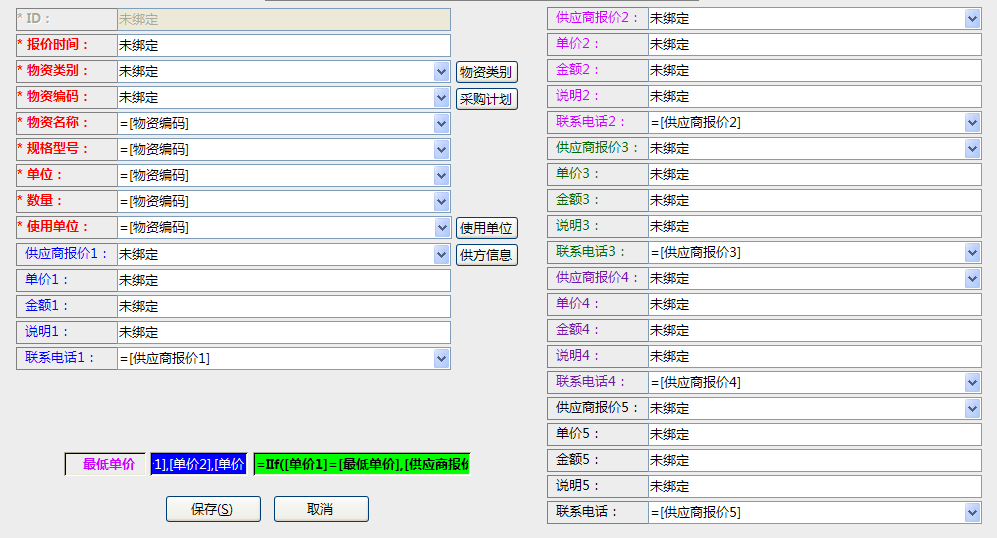Open the 供应商报价2 dropdown arrow
The width and height of the screenshot is (997, 538).
tap(972, 19)
